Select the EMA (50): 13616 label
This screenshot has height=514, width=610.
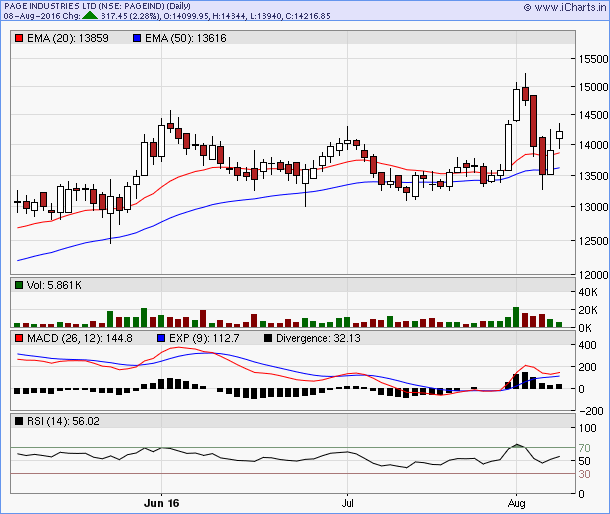pyautogui.click(x=186, y=38)
